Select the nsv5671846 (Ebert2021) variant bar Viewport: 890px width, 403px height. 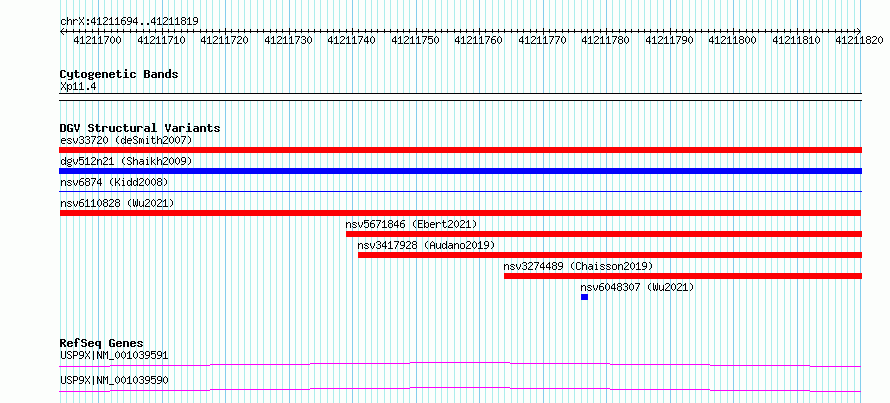[x=604, y=234]
